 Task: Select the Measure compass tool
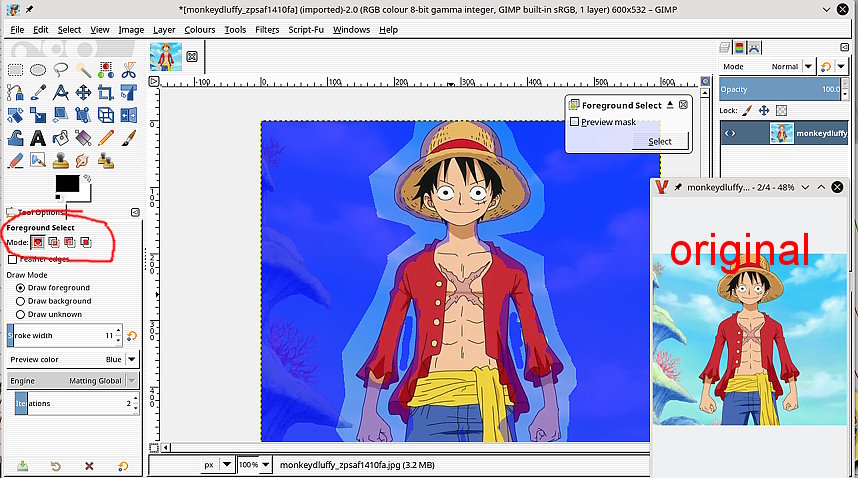tap(61, 92)
